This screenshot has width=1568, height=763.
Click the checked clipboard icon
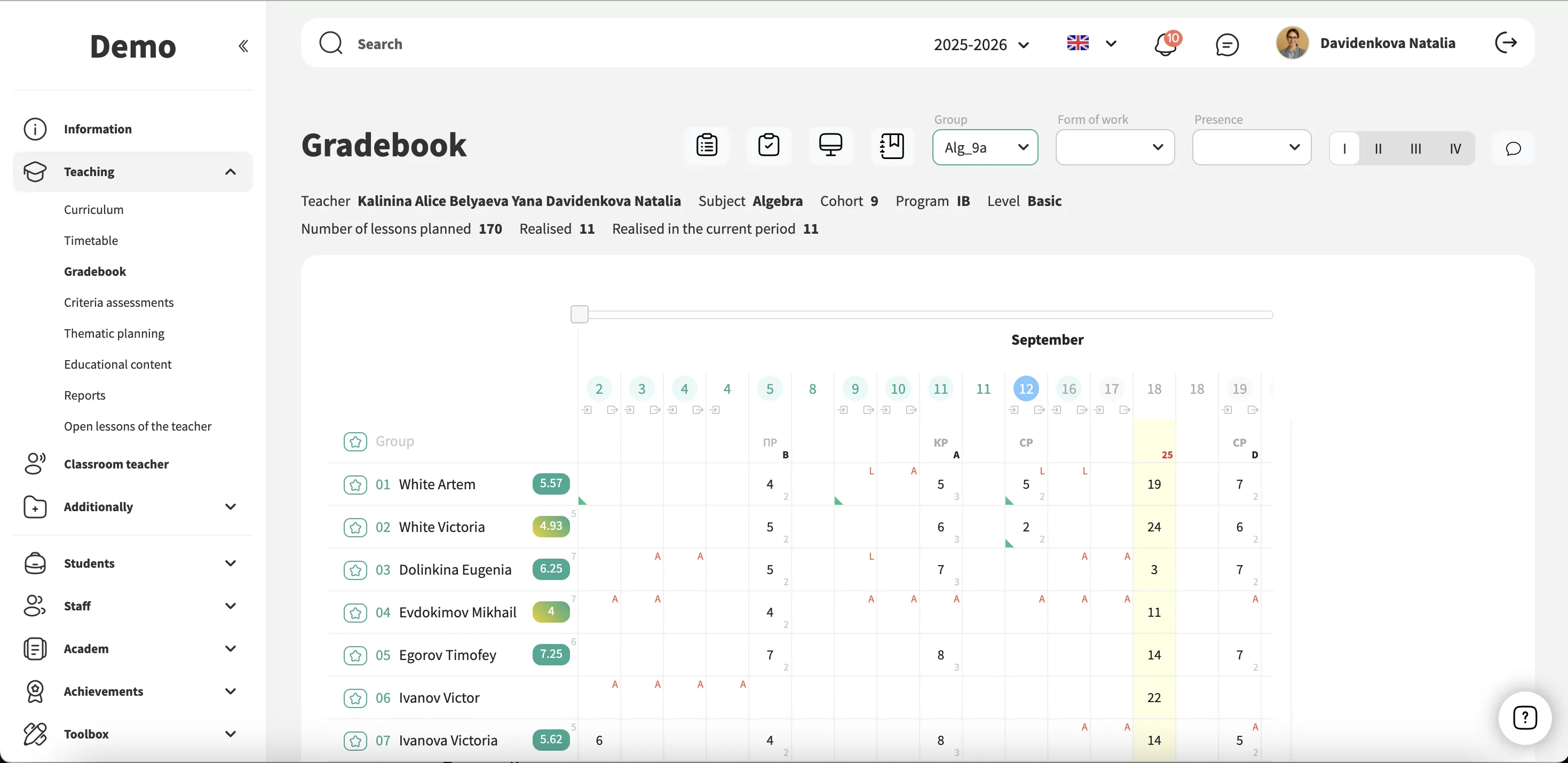pos(769,146)
